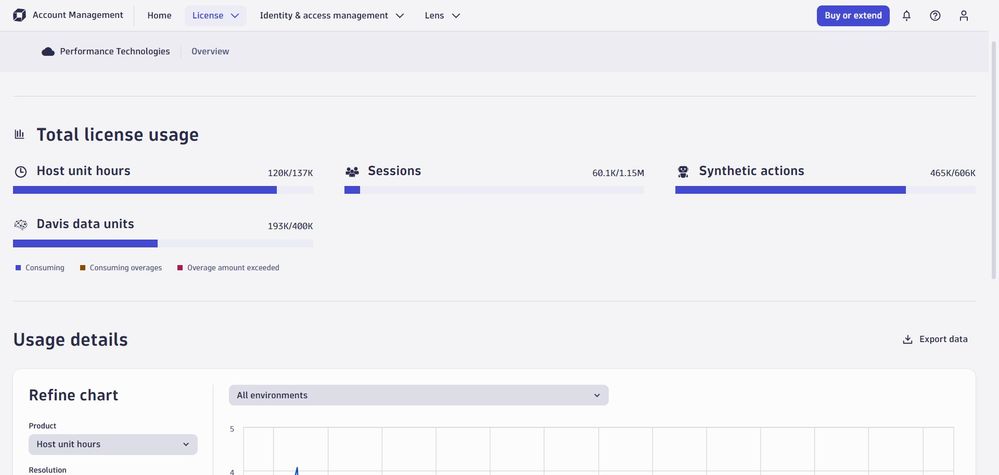The image size is (999, 475).
Task: Click the Davis data units icon
Action: click(x=21, y=225)
